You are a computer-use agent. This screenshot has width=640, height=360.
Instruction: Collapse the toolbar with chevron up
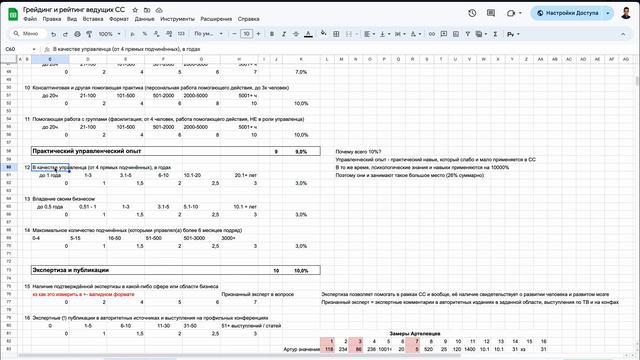pyautogui.click(x=623, y=34)
